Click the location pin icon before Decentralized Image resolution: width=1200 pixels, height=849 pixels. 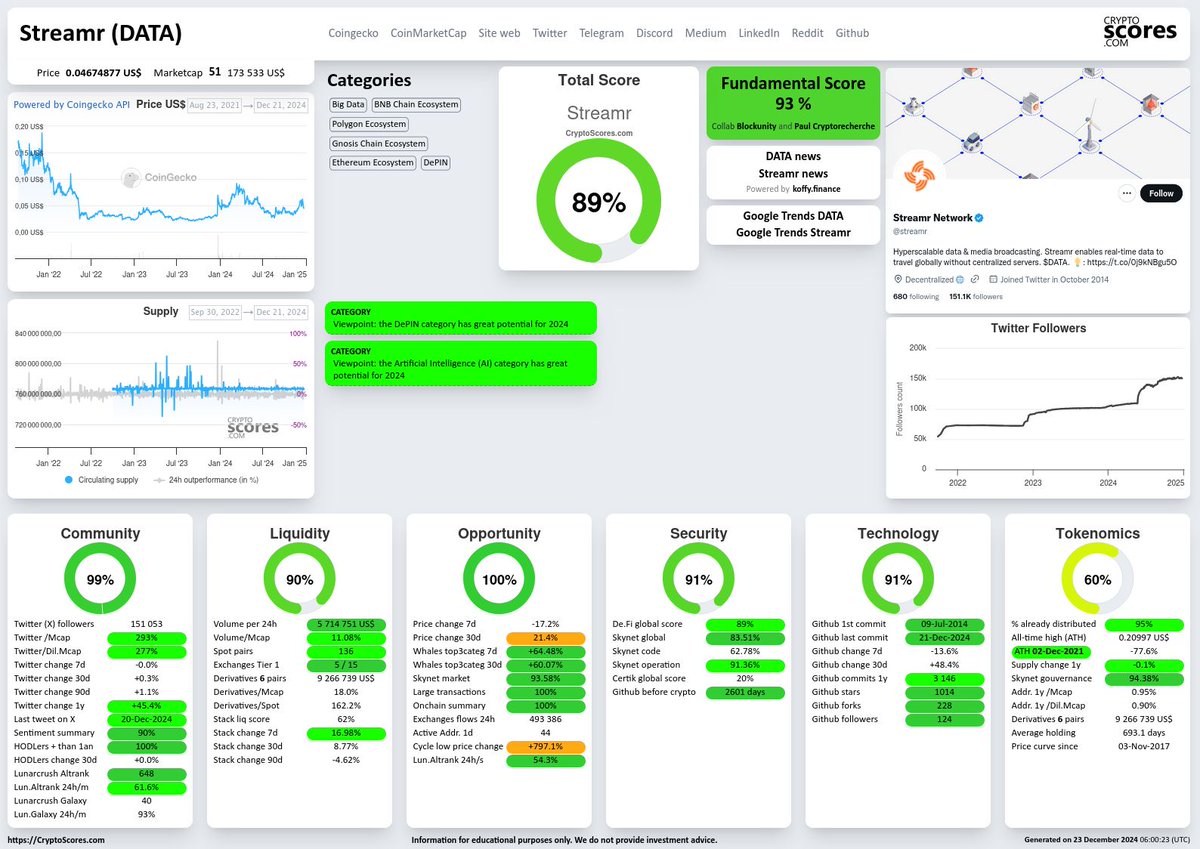(898, 280)
